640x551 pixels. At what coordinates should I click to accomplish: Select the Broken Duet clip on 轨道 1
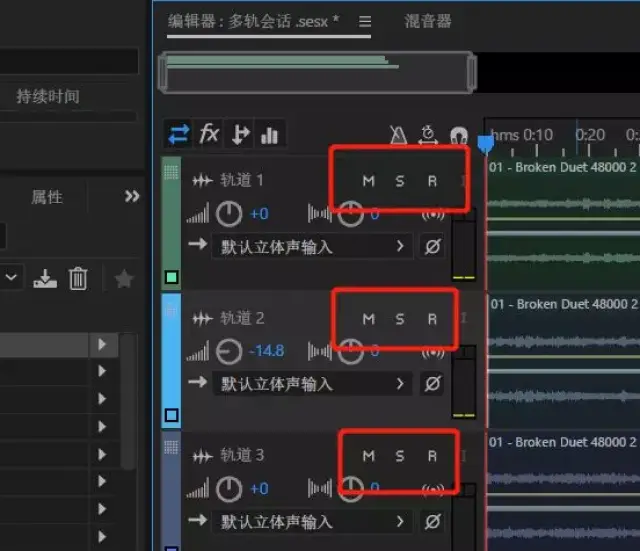click(x=563, y=222)
